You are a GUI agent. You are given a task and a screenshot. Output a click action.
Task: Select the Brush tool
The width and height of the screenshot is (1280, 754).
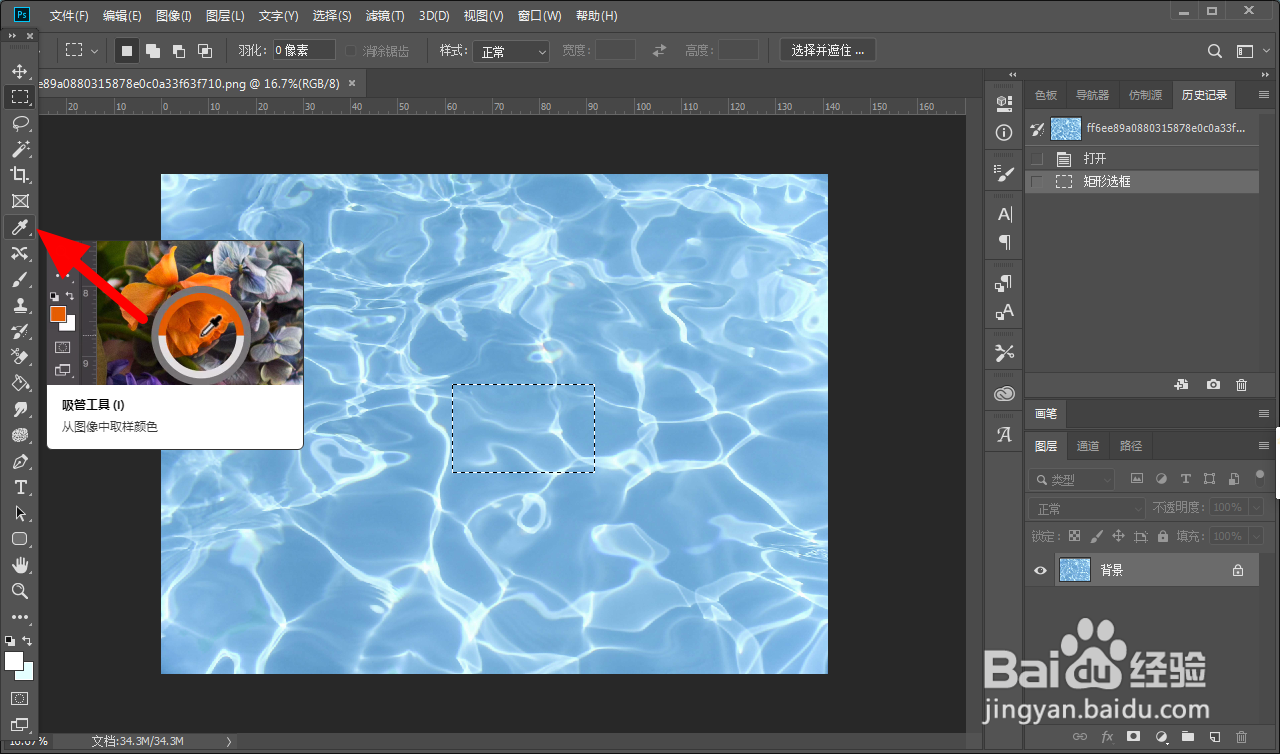[19, 280]
